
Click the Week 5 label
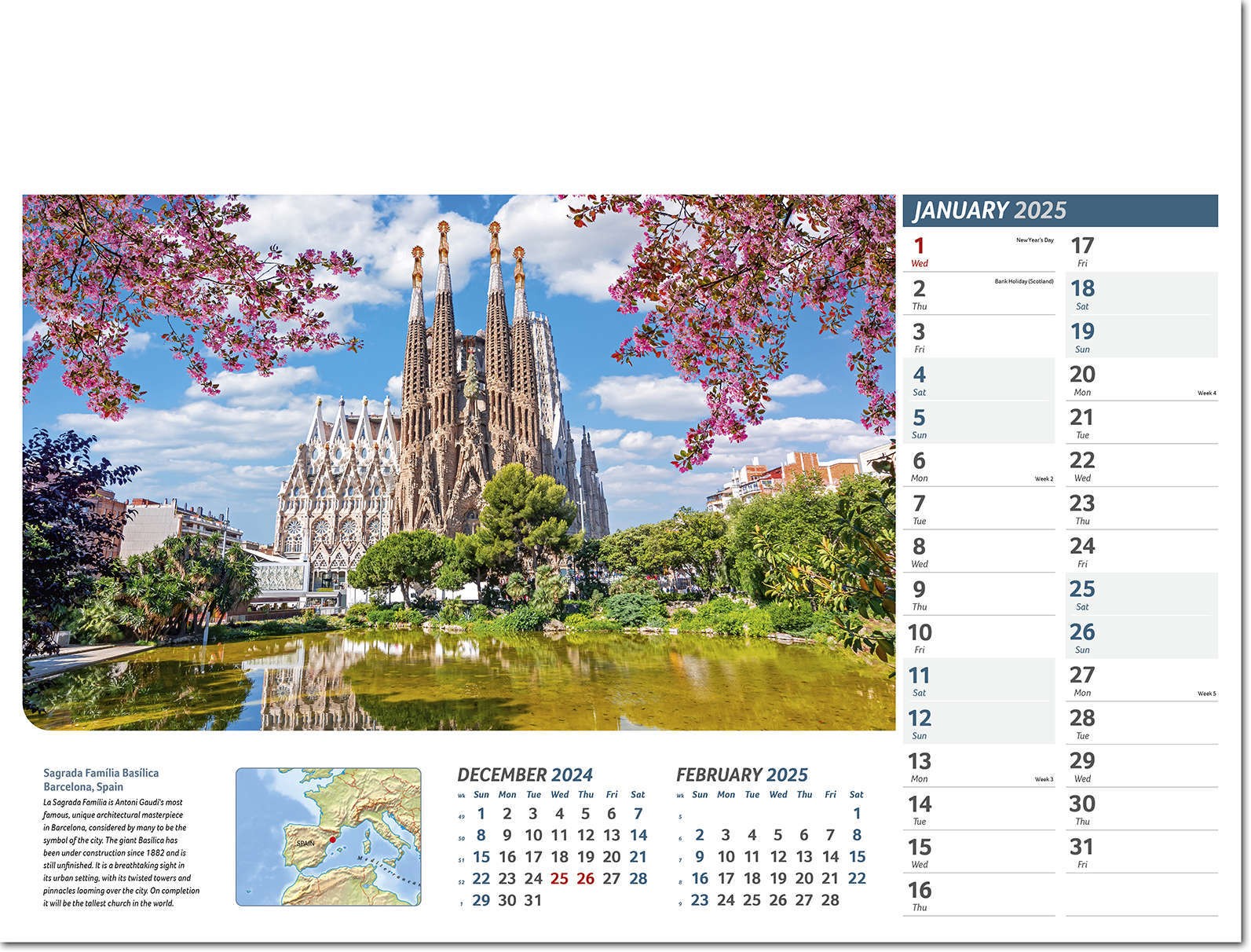pyautogui.click(x=1206, y=694)
